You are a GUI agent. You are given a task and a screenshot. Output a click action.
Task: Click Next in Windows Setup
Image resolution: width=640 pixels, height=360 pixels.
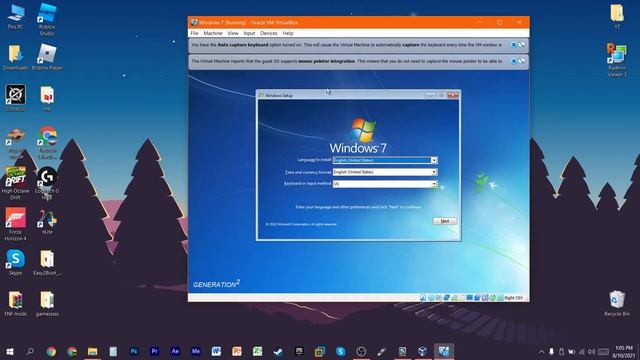(x=445, y=221)
